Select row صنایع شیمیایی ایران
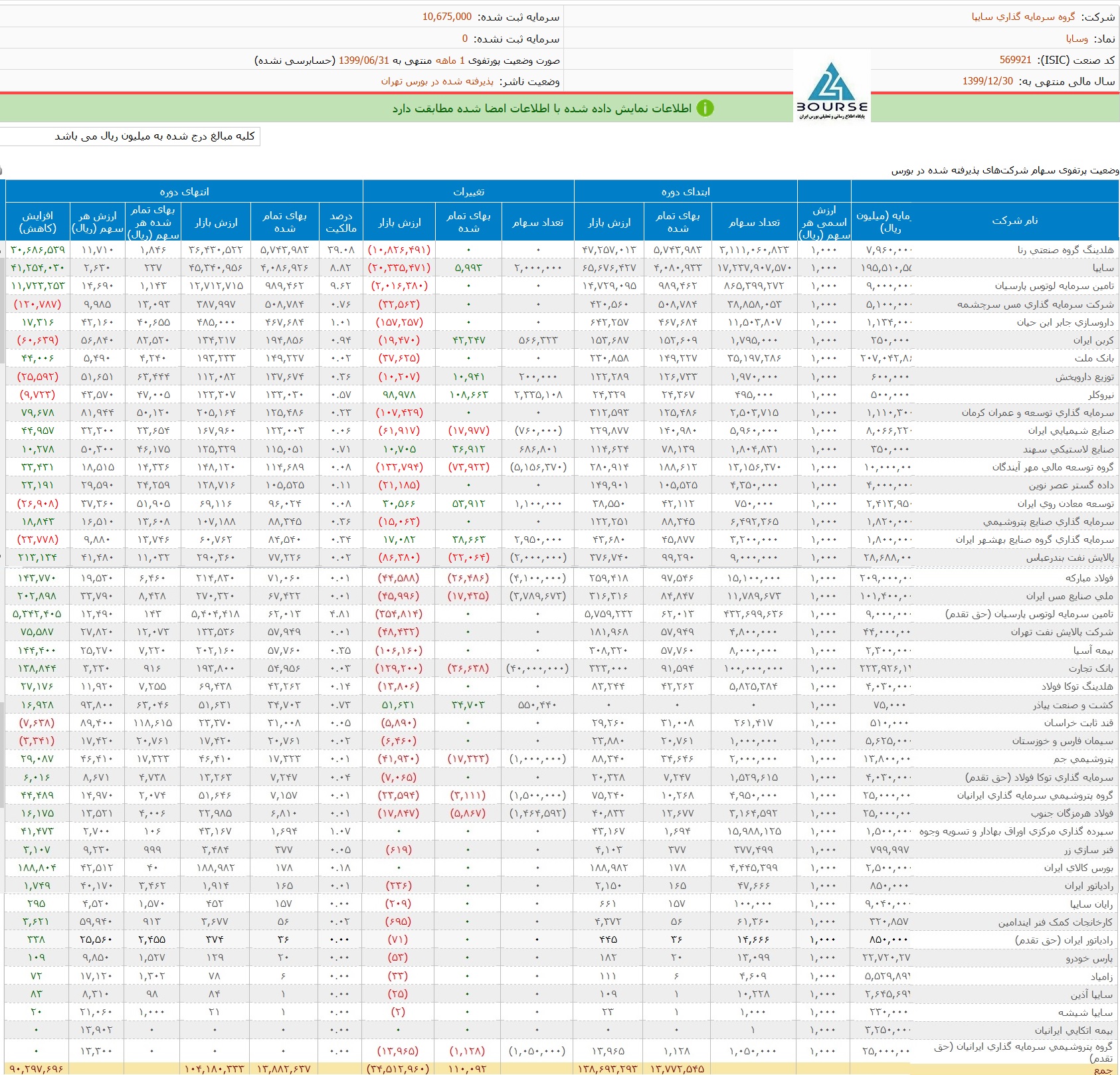Viewport: 1120px width, 1075px height. click(x=562, y=431)
